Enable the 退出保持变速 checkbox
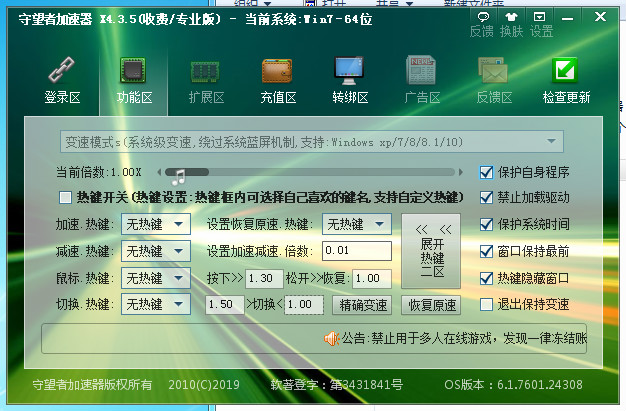This screenshot has width=626, height=411. [486, 304]
